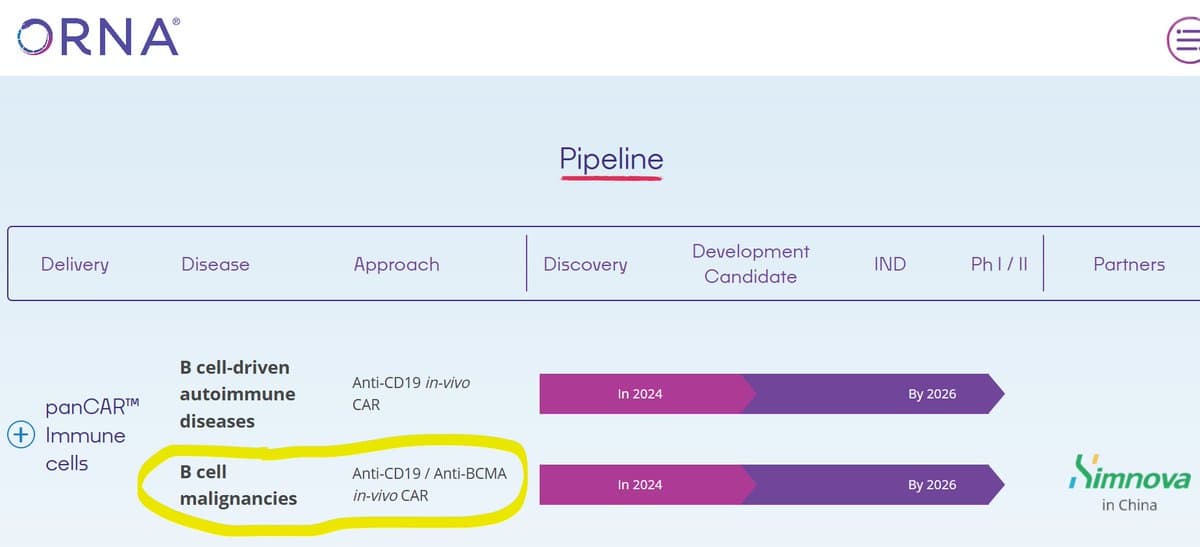Expand panCAR Immune cells plus icon

21,435
